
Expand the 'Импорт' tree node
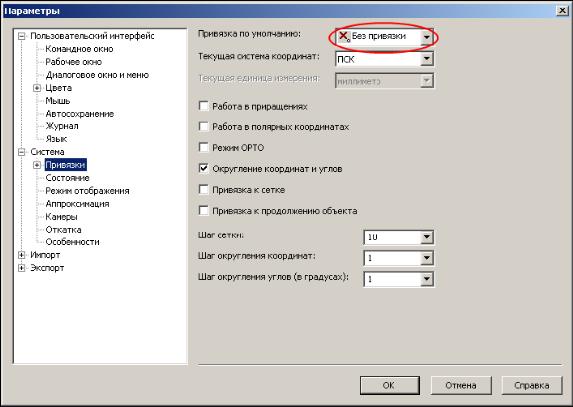[22, 255]
